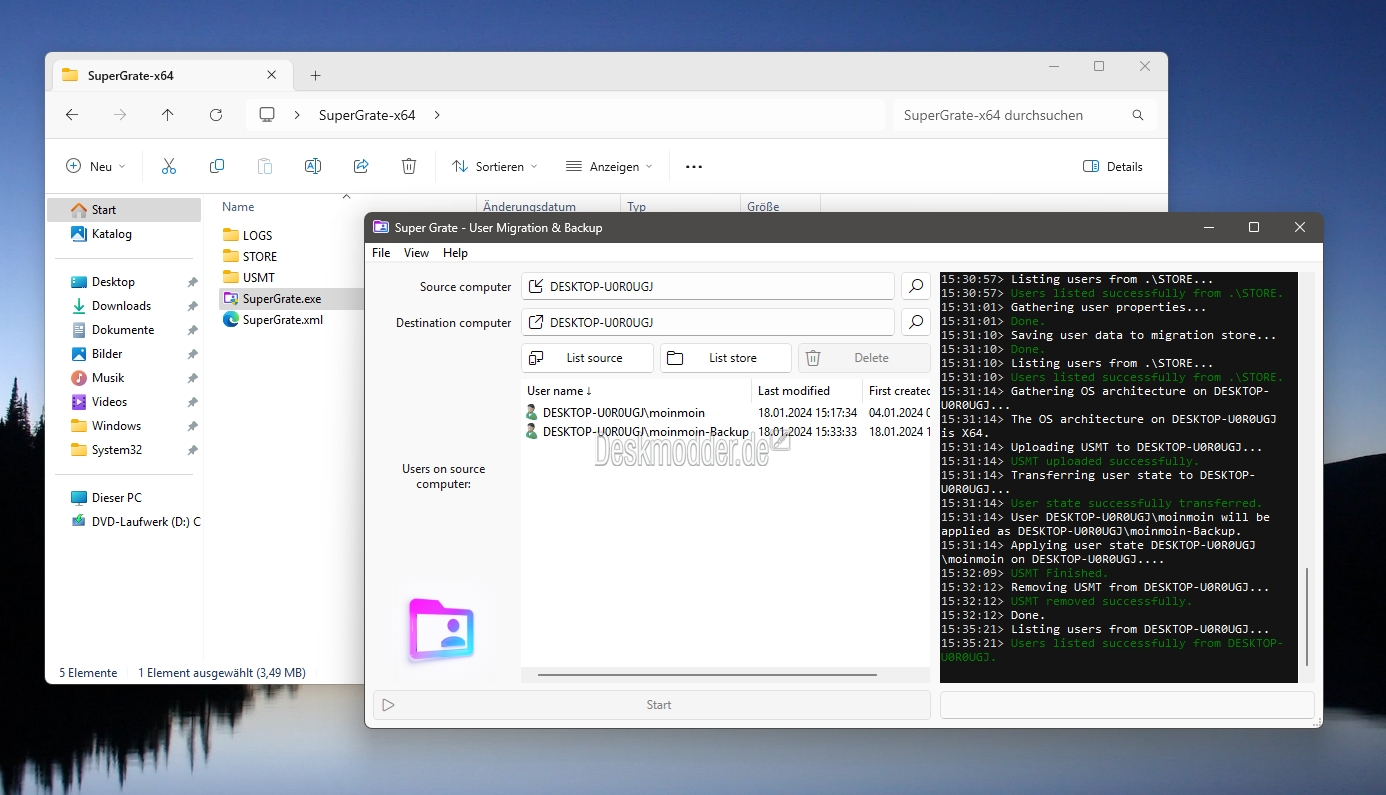Image resolution: width=1386 pixels, height=795 pixels.
Task: Search for destination computer using magnifier button
Action: coord(916,322)
